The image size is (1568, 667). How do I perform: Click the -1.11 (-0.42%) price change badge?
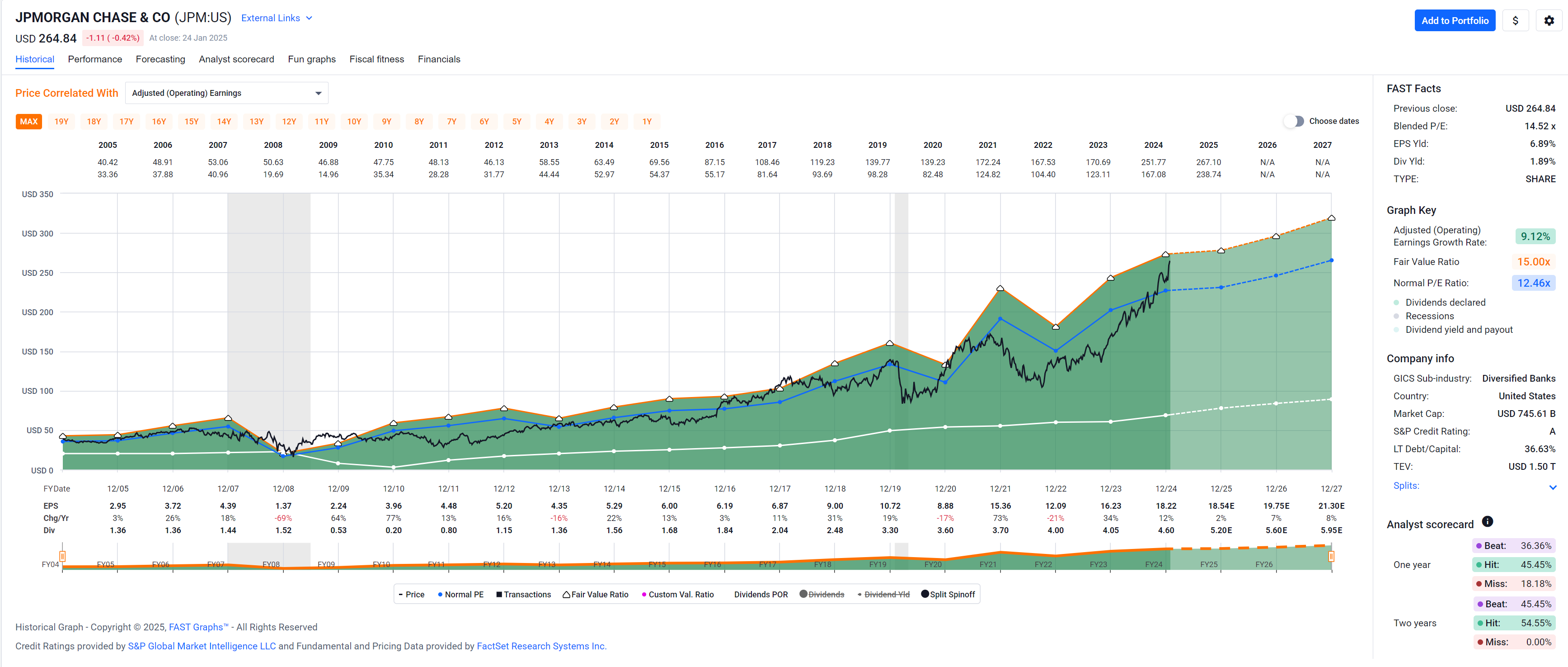(x=113, y=38)
